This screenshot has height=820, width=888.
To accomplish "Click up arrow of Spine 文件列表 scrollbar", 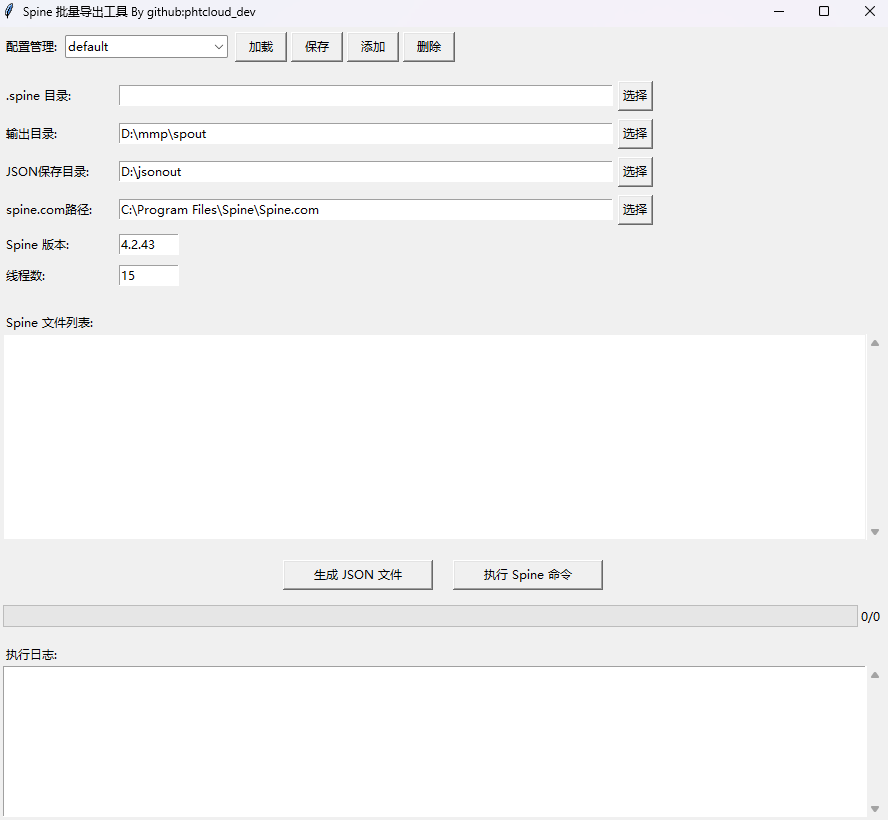I will (x=875, y=343).
